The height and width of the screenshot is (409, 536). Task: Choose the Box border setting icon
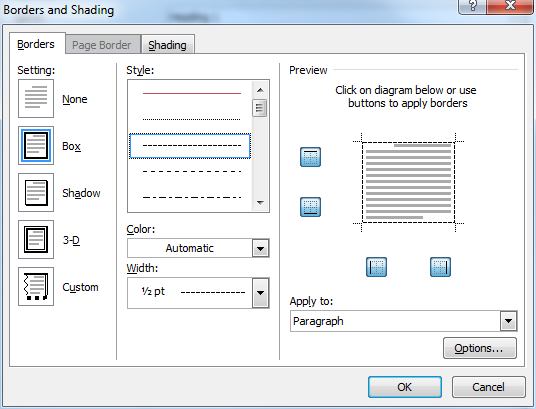point(36,146)
